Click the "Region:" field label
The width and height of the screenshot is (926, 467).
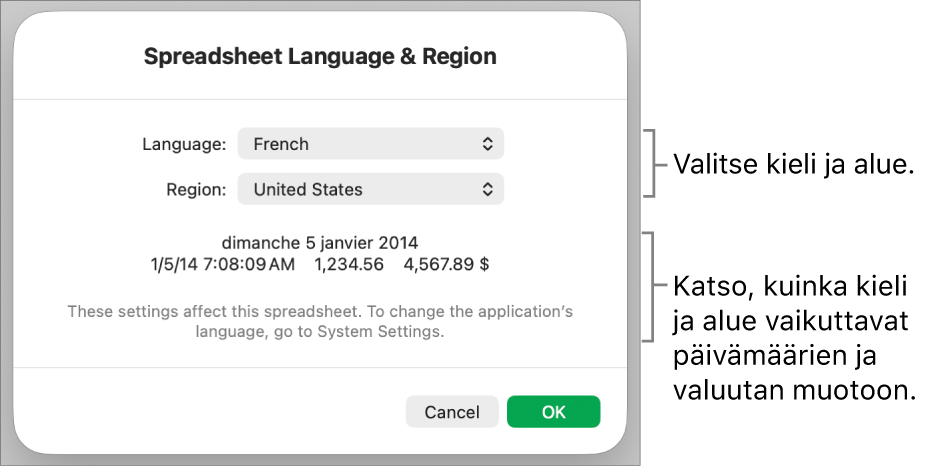coord(196,189)
